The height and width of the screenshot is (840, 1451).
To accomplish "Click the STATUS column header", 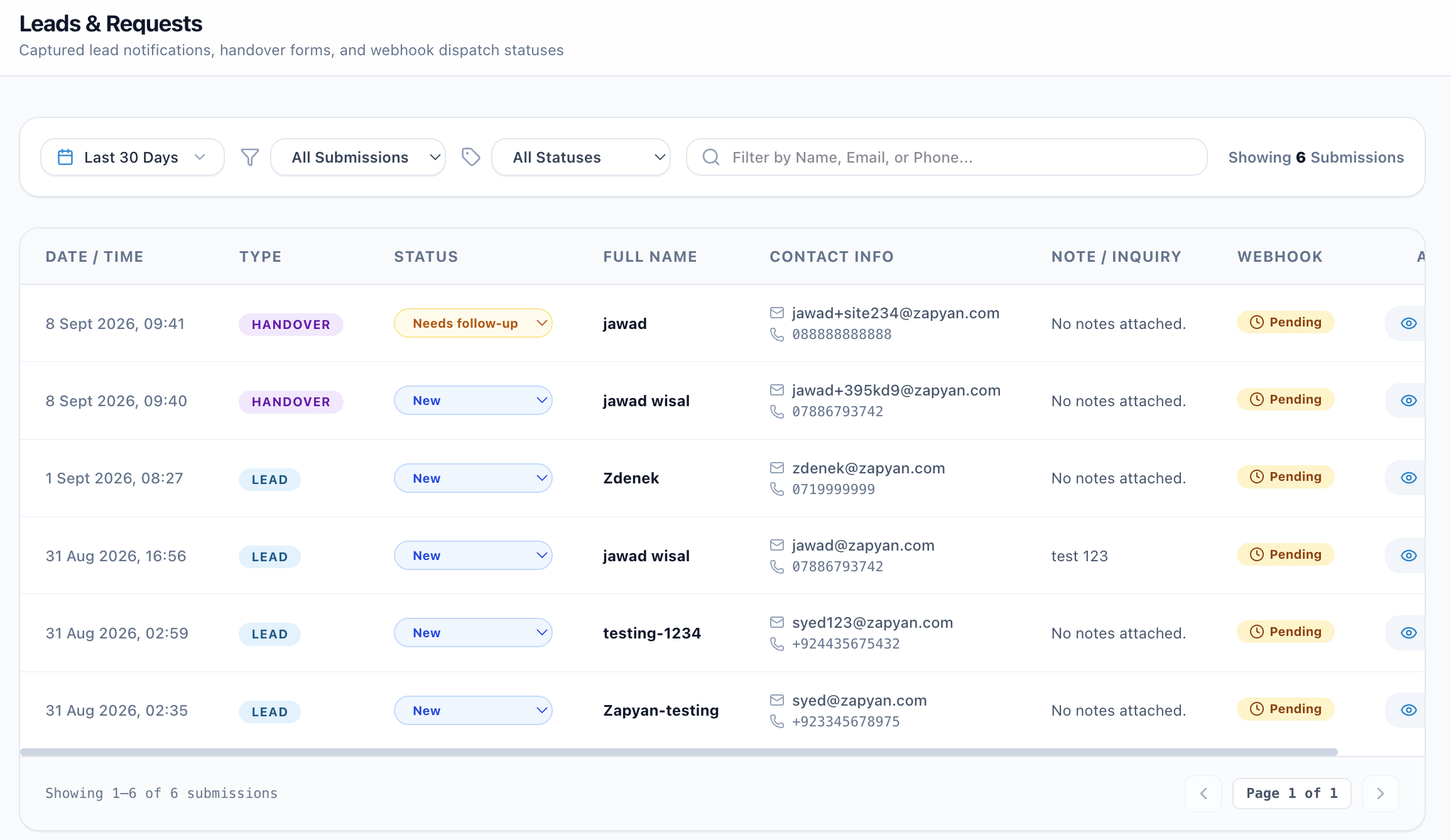I will (x=426, y=257).
